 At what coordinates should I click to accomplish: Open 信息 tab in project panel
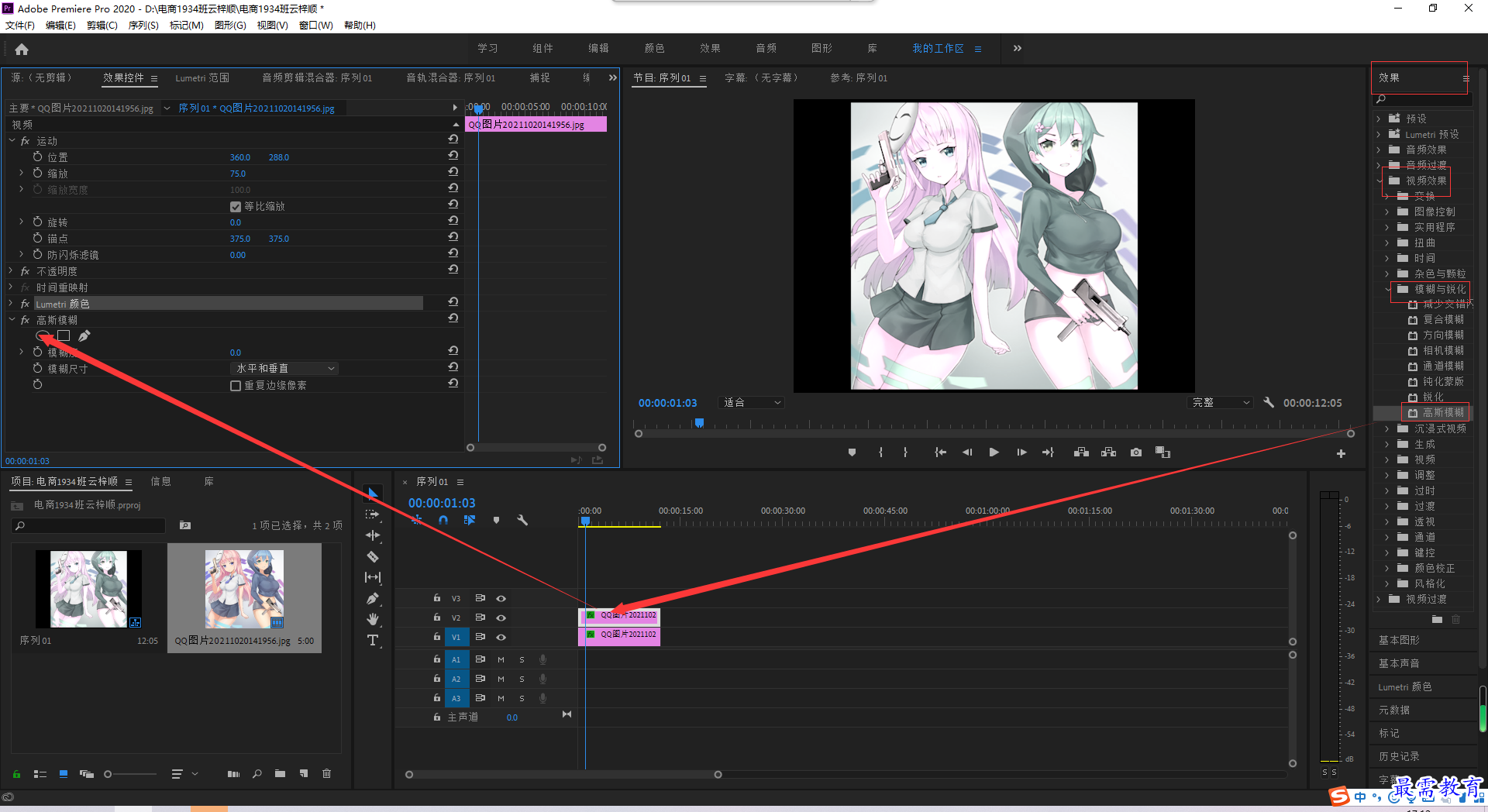(160, 481)
